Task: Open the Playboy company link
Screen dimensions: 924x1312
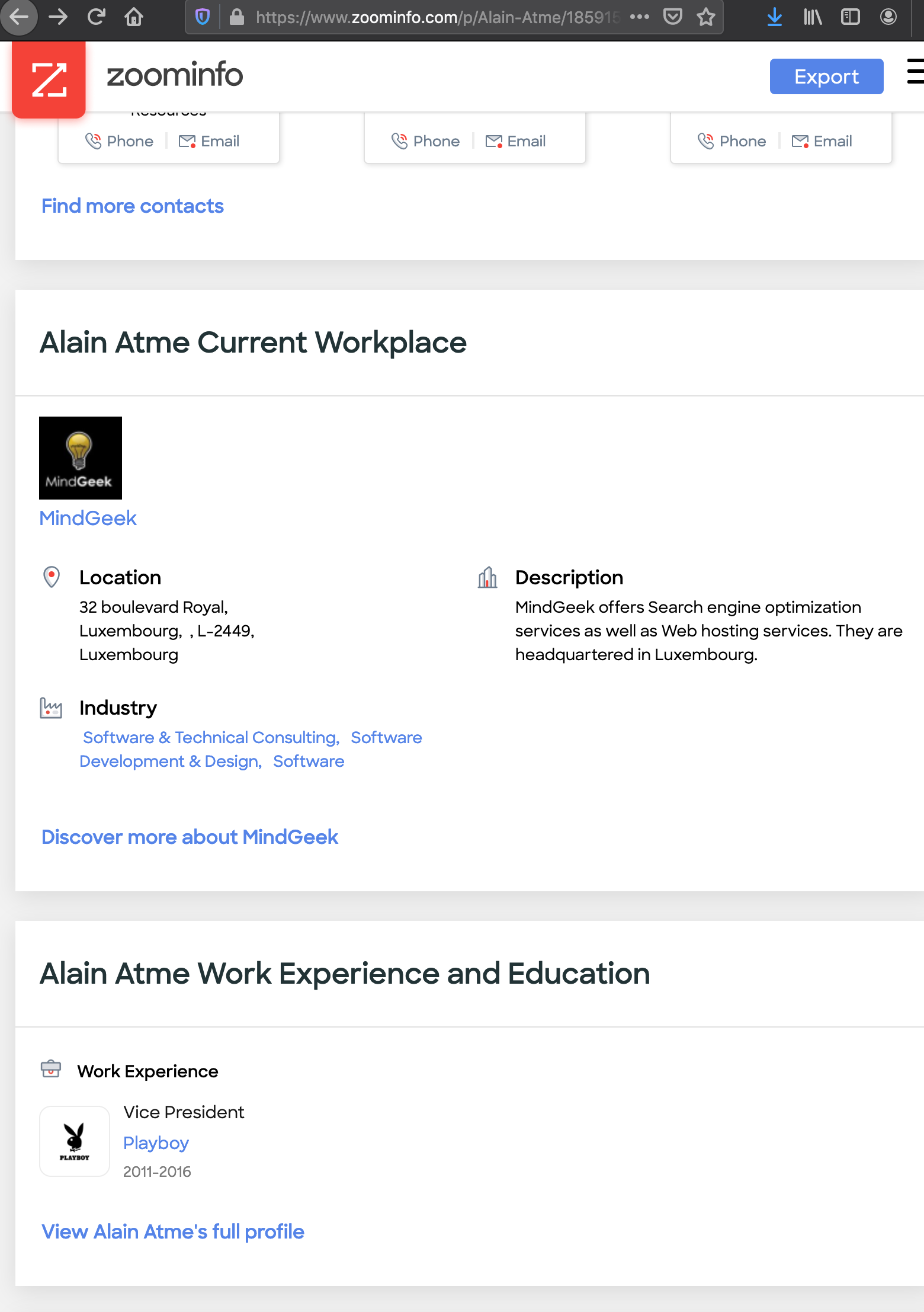Action: [156, 1143]
